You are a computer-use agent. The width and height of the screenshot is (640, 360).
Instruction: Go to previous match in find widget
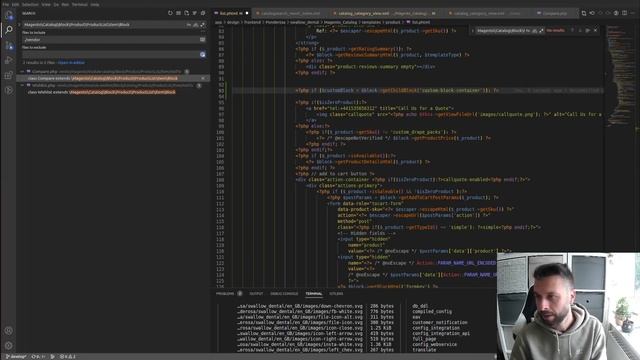tap(572, 31)
